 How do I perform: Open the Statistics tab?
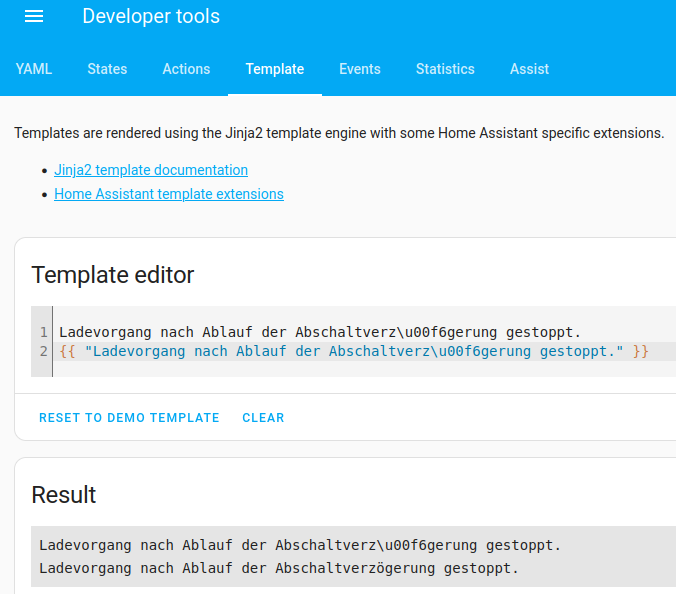(x=445, y=69)
